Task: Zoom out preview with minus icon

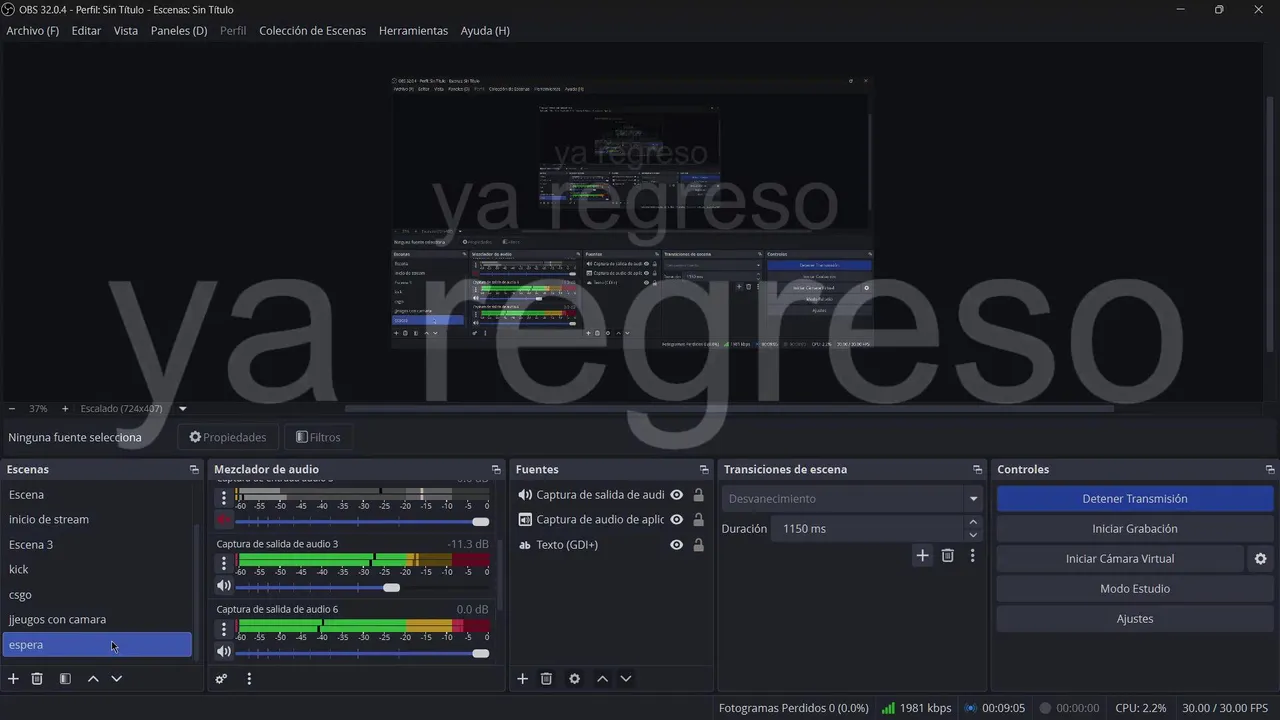Action: 12,409
